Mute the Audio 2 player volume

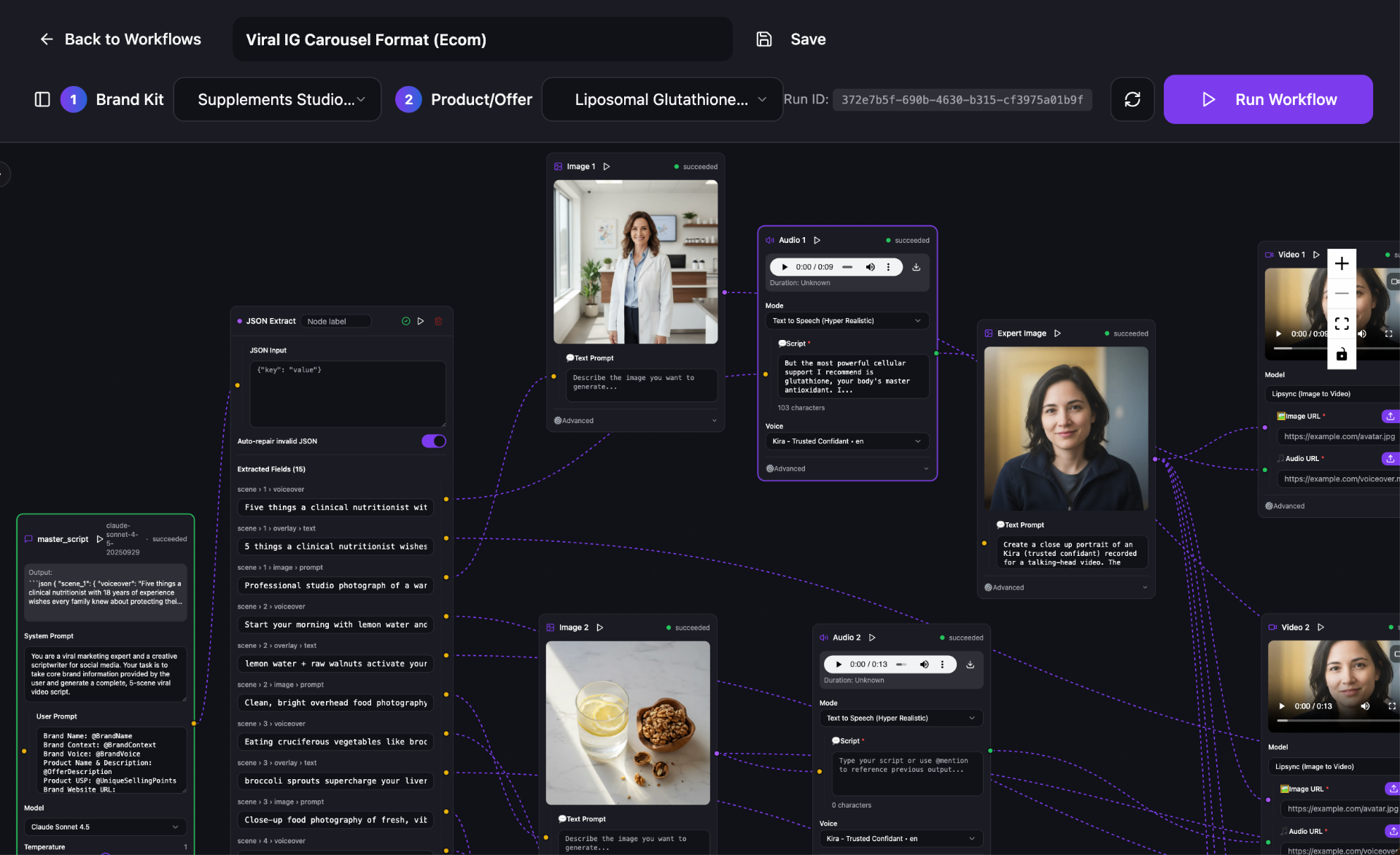pos(924,664)
